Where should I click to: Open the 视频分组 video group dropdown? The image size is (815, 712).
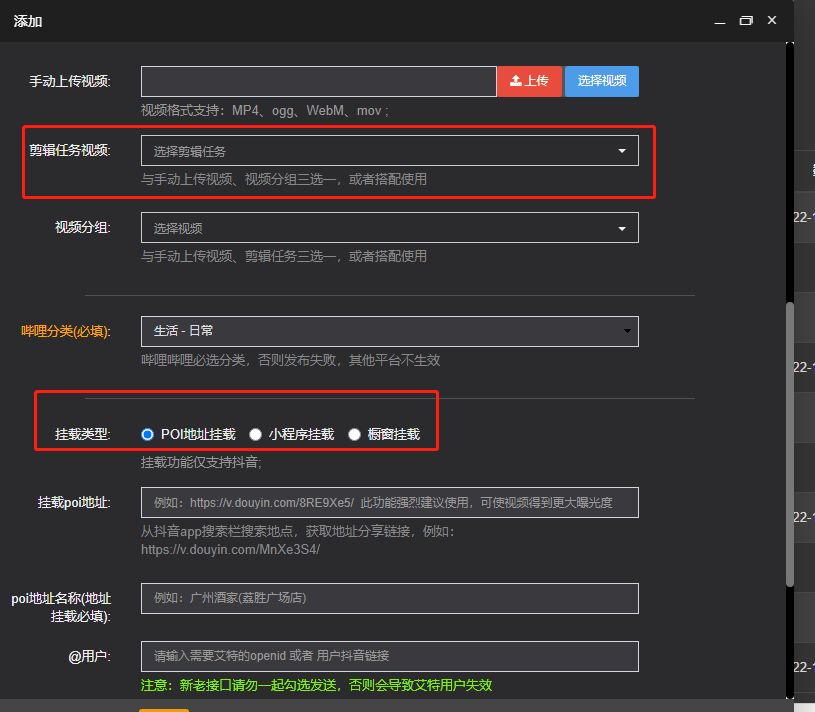[390, 227]
